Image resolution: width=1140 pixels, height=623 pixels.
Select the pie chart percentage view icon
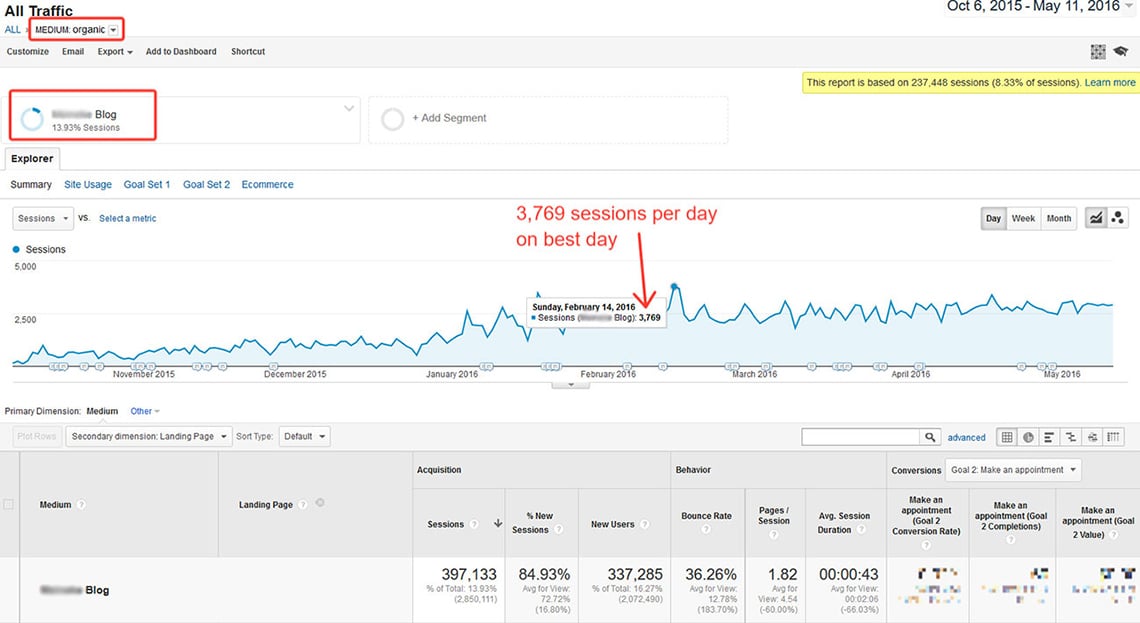click(1028, 437)
